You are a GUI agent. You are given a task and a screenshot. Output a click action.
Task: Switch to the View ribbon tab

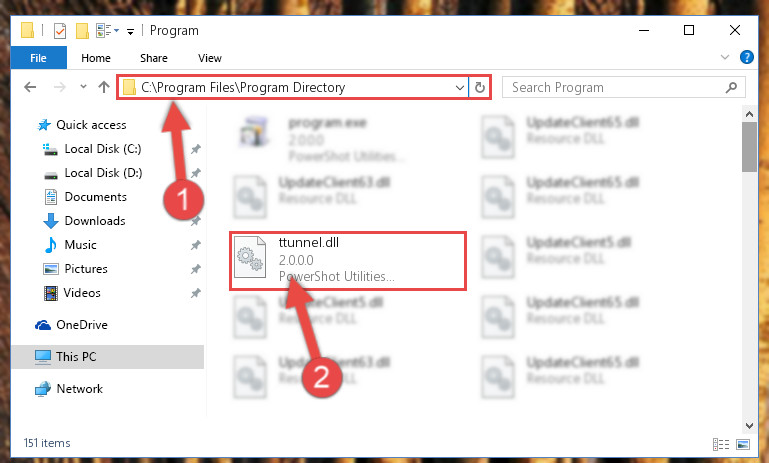coord(210,58)
